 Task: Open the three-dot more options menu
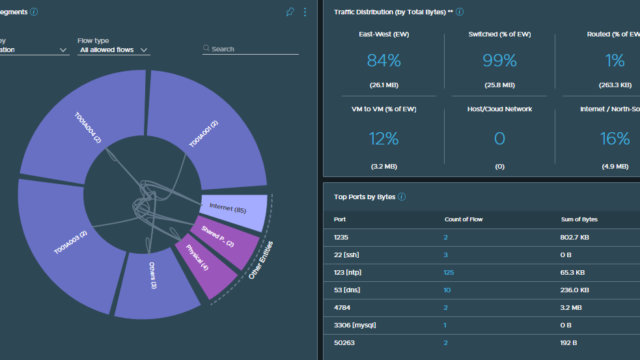(305, 12)
